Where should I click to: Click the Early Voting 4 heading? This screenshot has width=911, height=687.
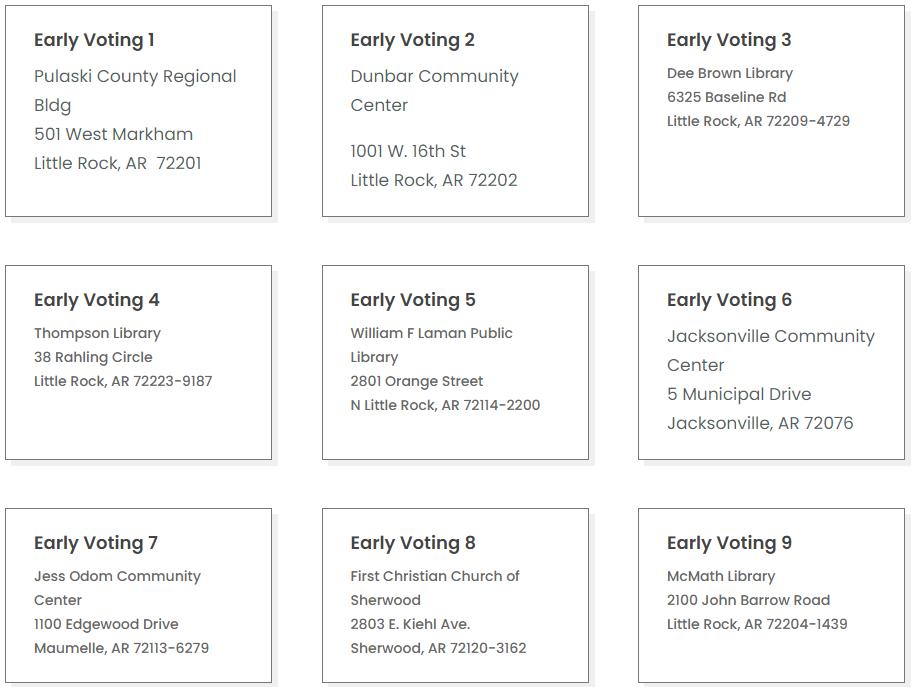coord(96,300)
